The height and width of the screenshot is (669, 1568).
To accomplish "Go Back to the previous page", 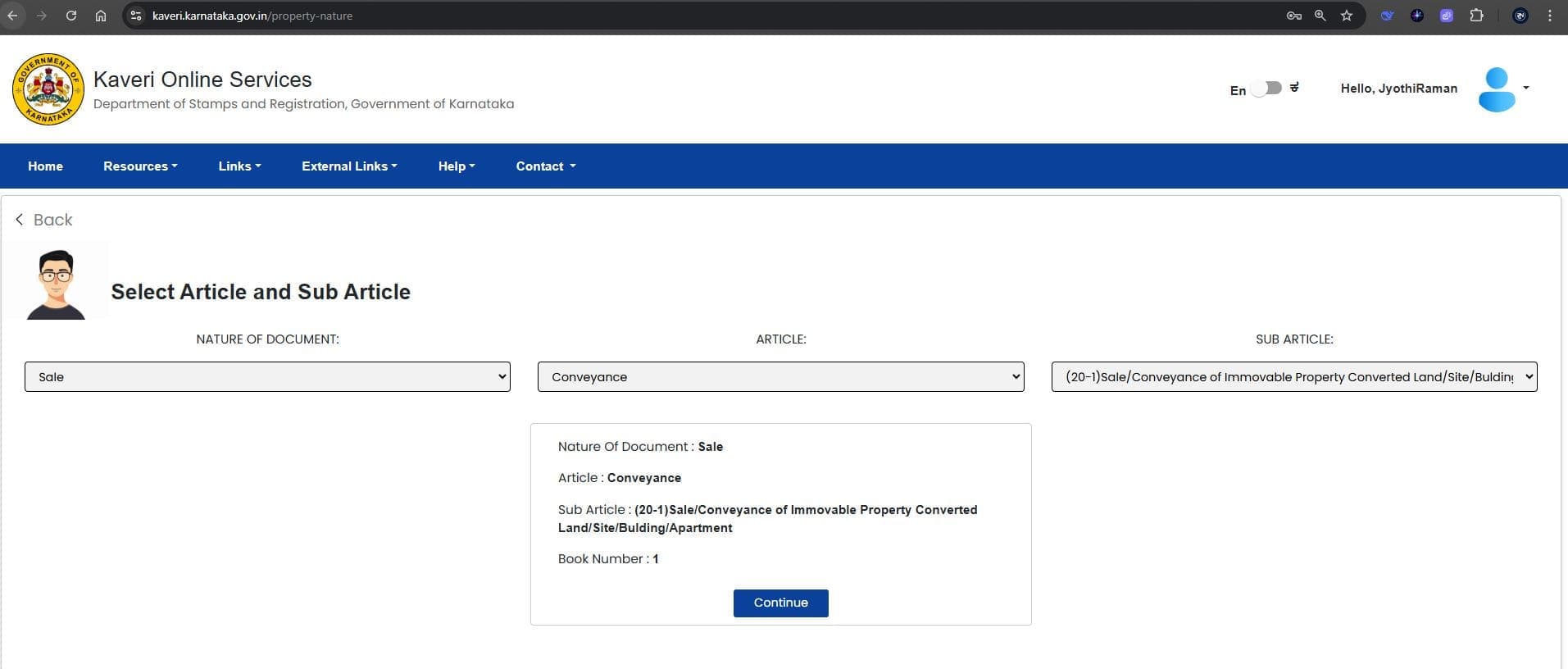I will (x=44, y=220).
